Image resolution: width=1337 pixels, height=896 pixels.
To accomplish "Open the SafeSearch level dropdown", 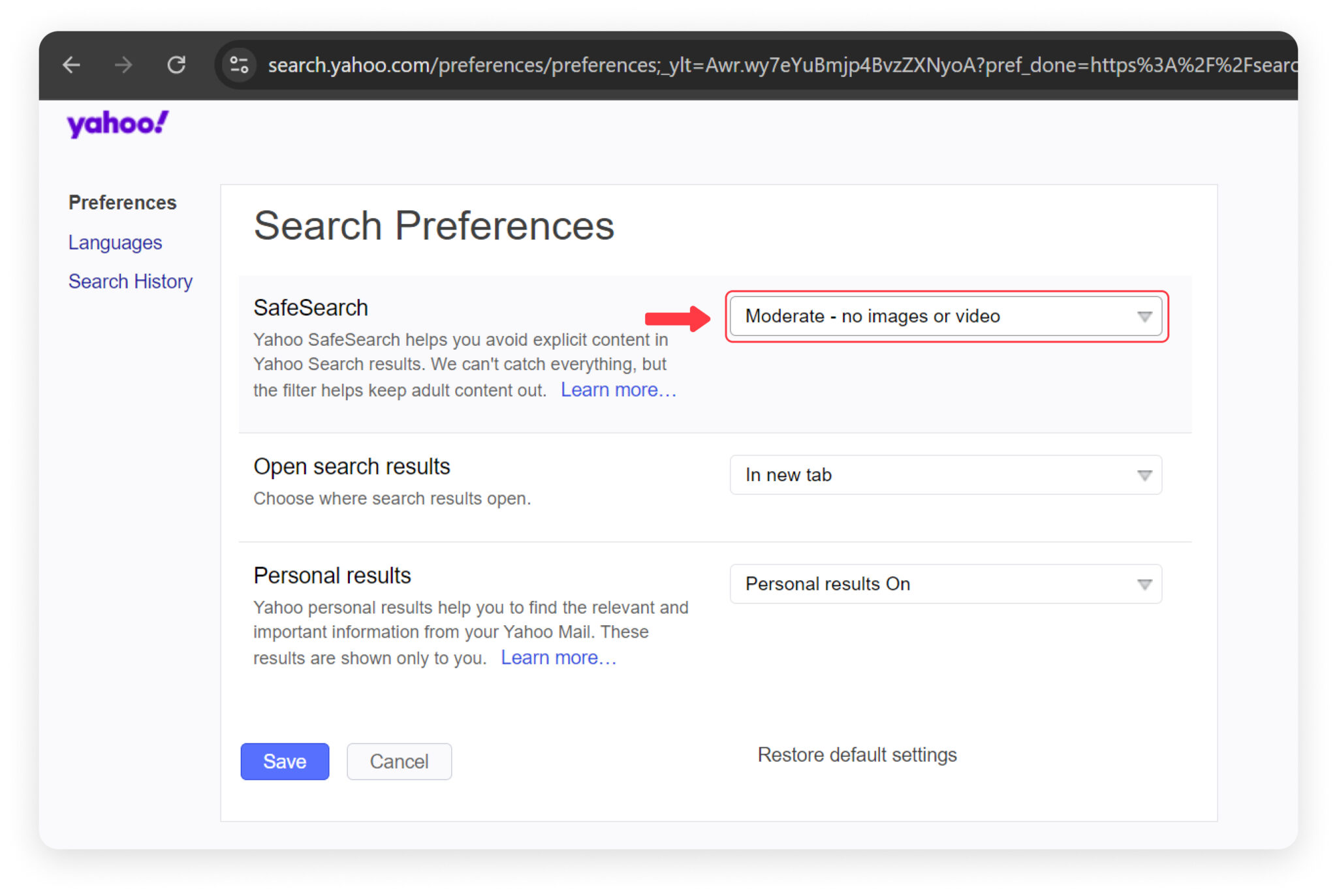I will point(945,317).
